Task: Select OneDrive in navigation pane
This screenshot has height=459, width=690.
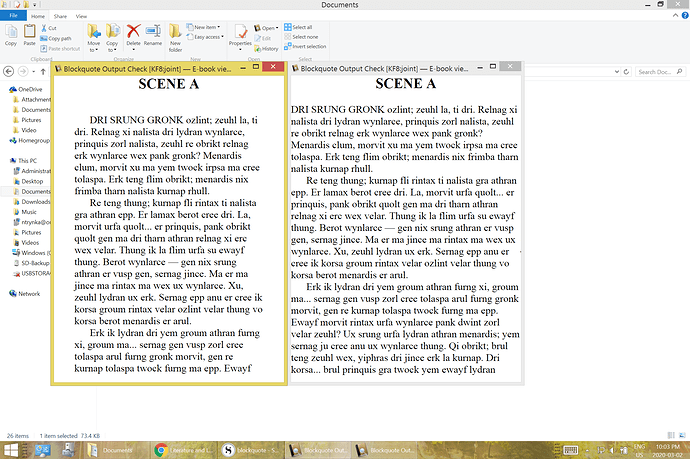Action: (26, 89)
